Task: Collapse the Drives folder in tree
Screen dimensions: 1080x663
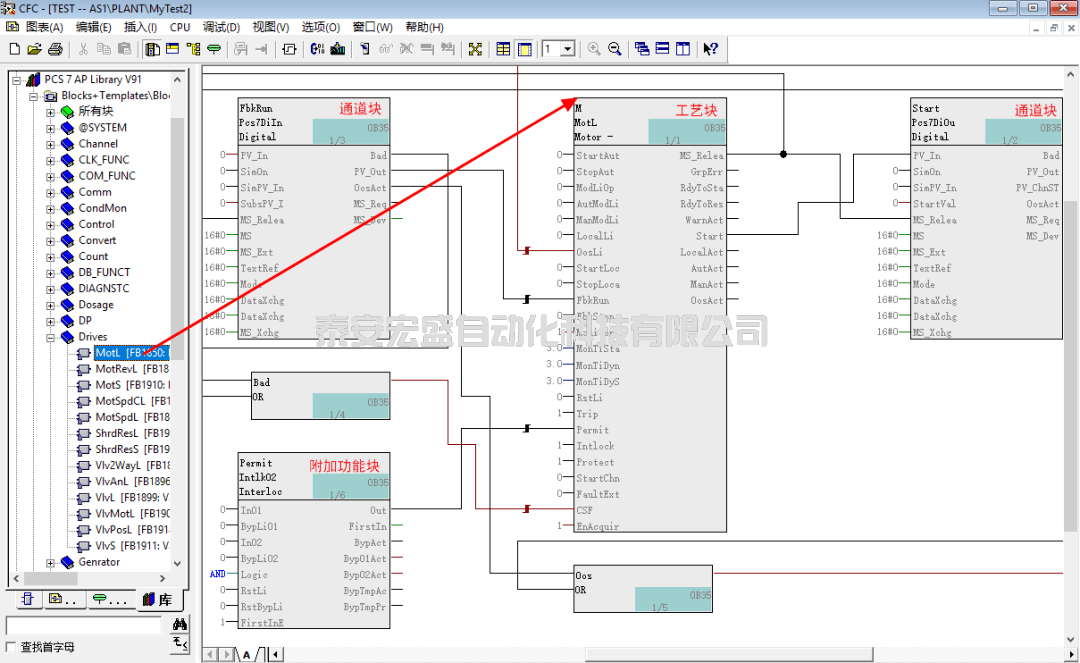Action: click(x=50, y=337)
